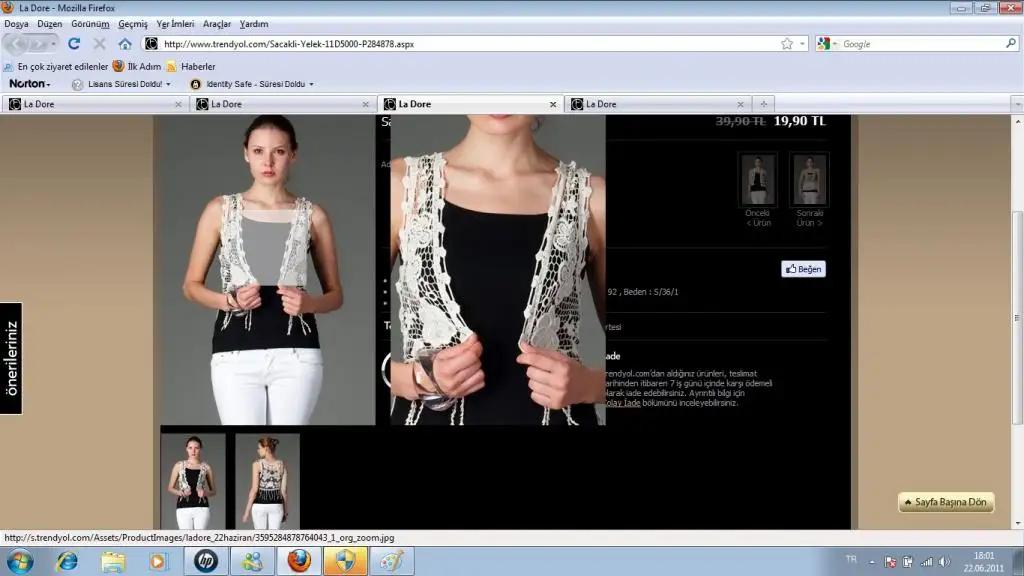1024x576 pixels.
Task: Open the Norton dropdown menu
Action: 30,84
